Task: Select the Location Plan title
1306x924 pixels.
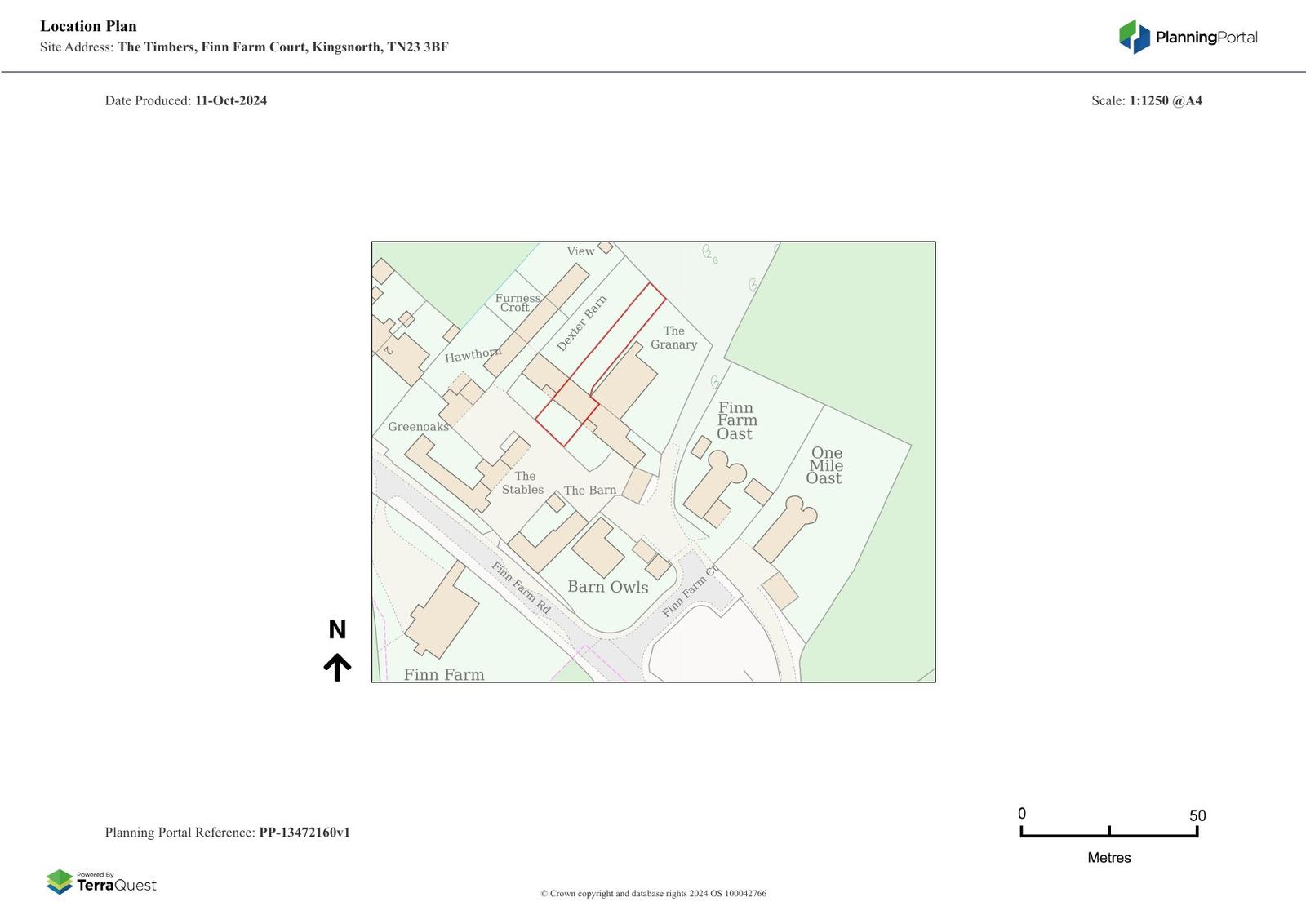Action: tap(88, 26)
